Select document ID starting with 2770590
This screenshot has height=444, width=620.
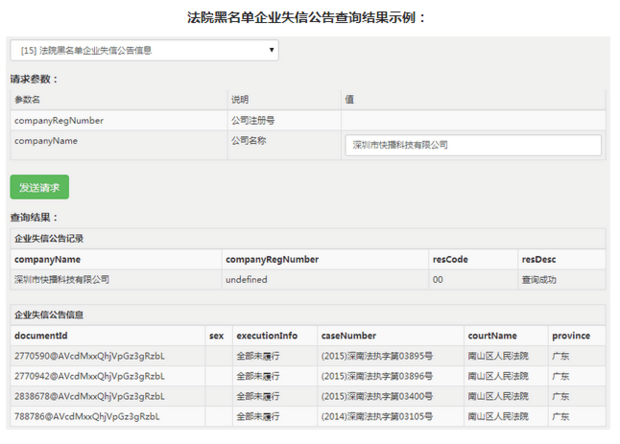coord(89,355)
